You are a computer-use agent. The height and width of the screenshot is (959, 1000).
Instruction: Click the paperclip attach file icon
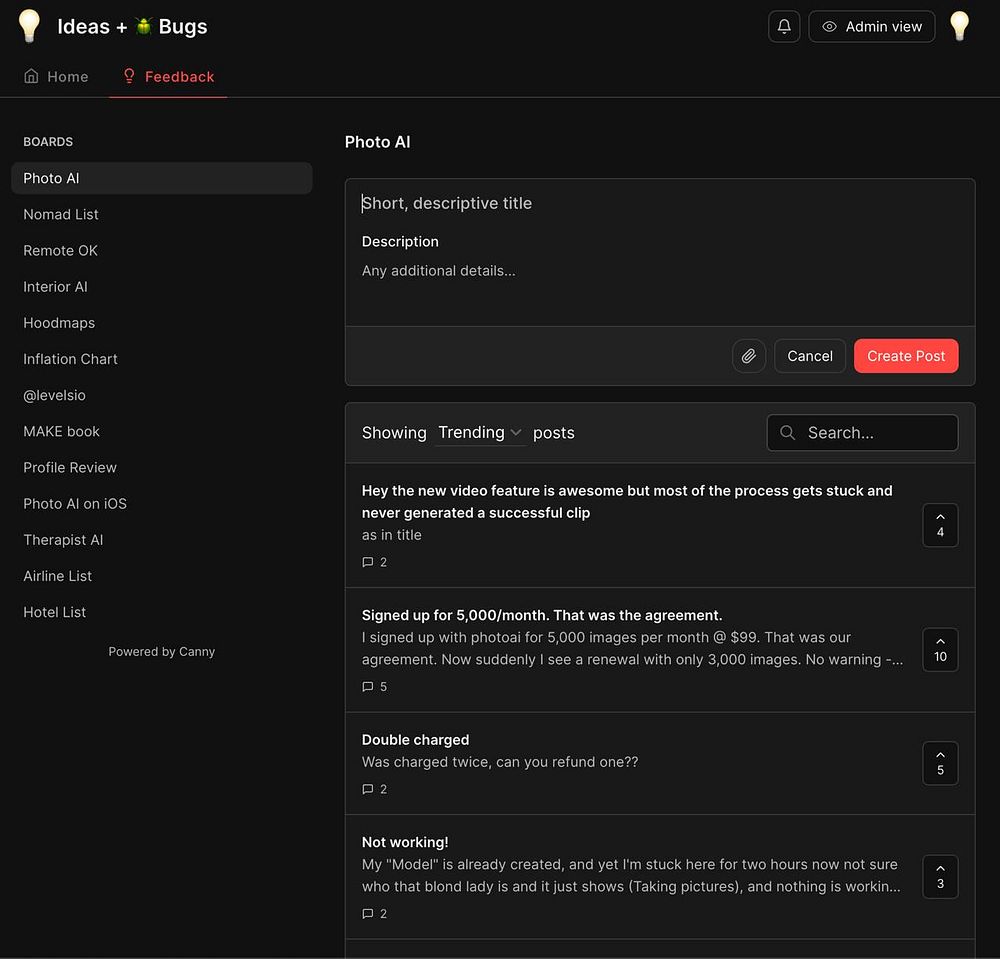point(749,356)
